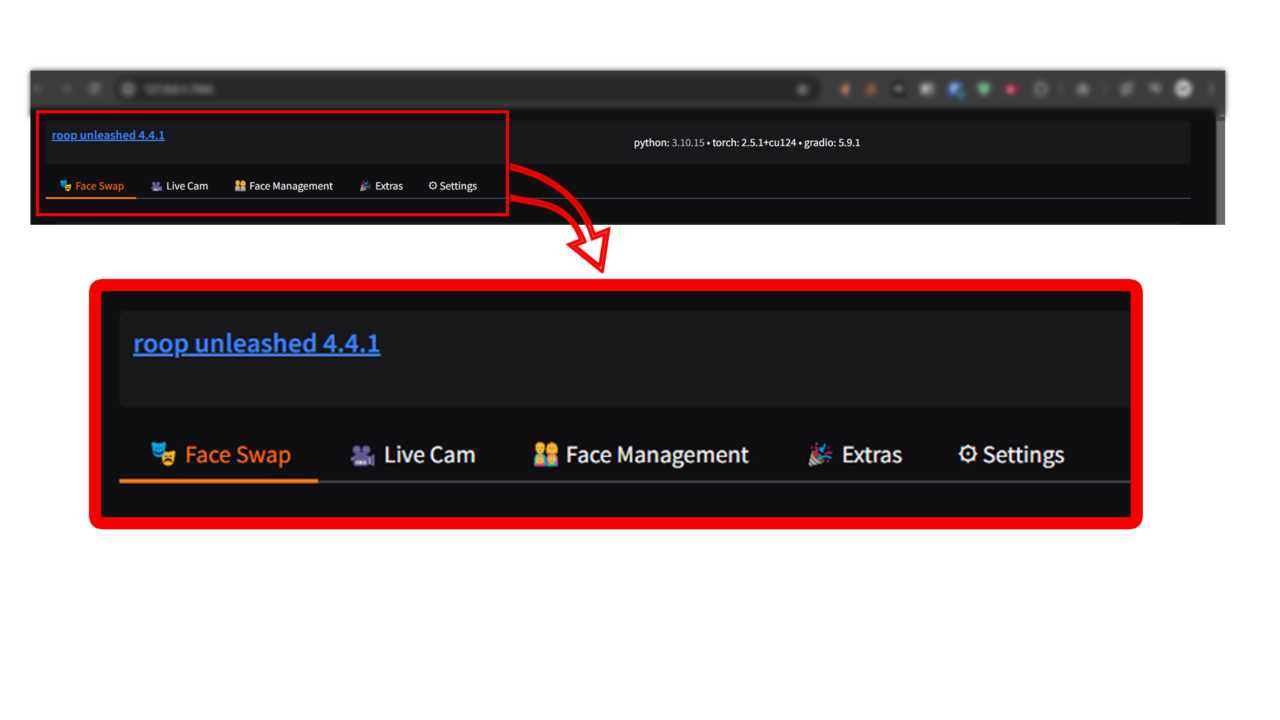Image resolution: width=1280 pixels, height=720 pixels.
Task: Select the enlarged Face Swap tab
Action: pyautogui.click(x=219, y=455)
